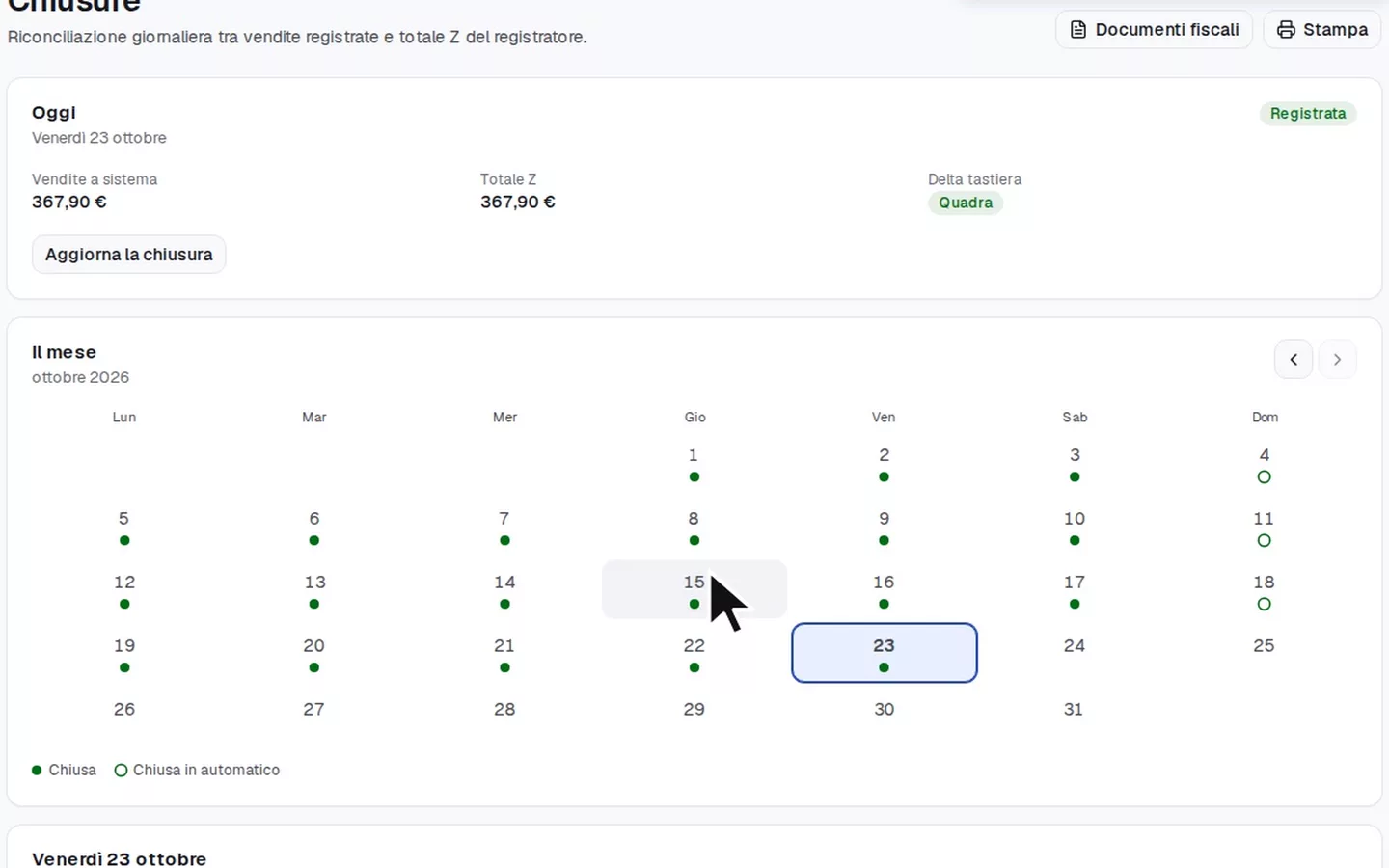Select day 21 in the calendar

(504, 653)
